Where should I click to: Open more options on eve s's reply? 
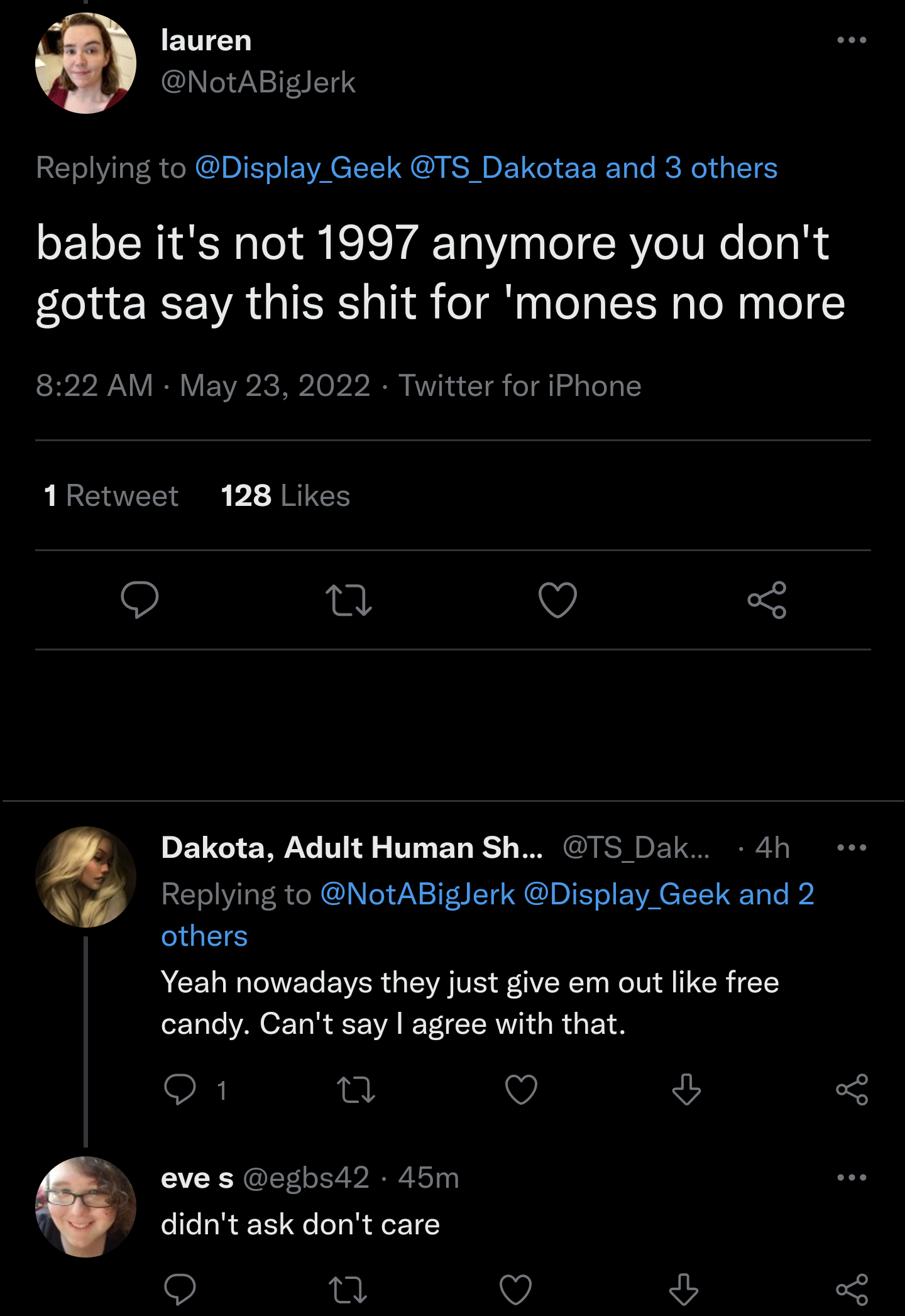click(852, 1177)
